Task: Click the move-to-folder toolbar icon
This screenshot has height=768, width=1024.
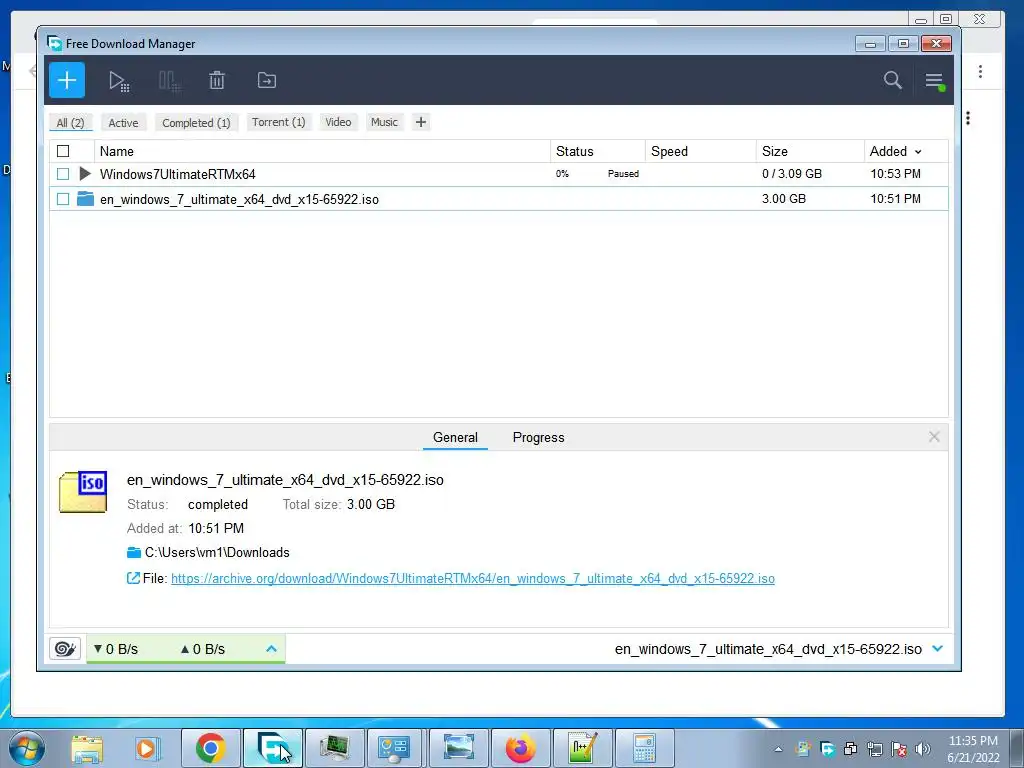Action: pos(266,80)
